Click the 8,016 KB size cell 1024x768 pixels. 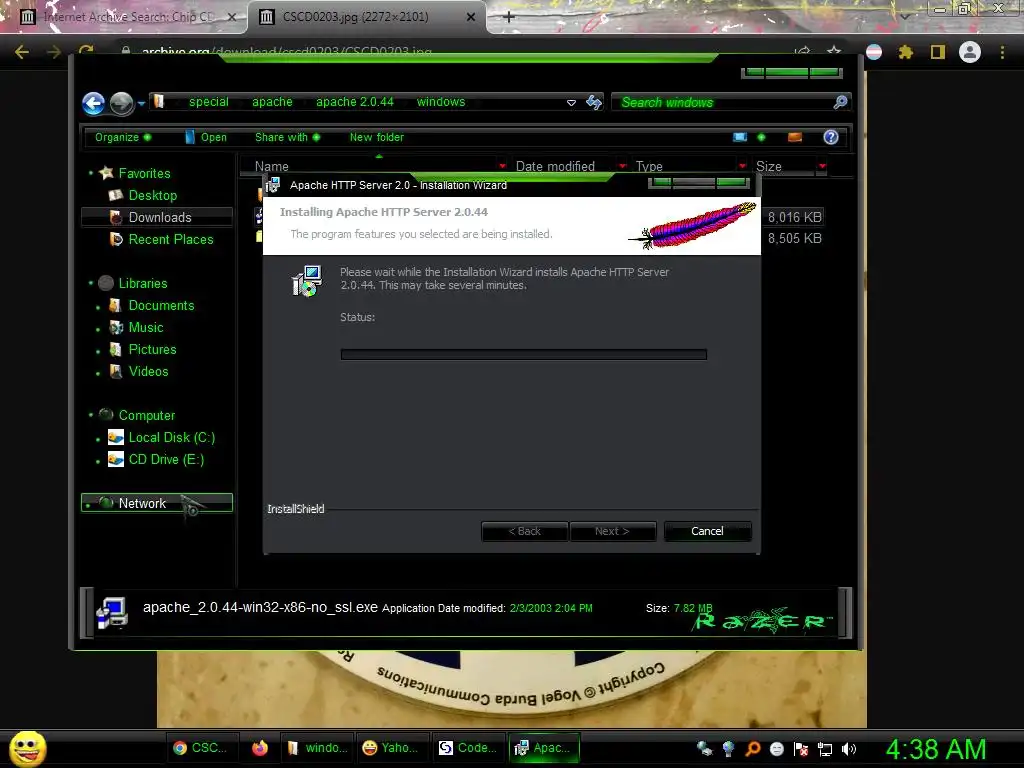click(794, 217)
